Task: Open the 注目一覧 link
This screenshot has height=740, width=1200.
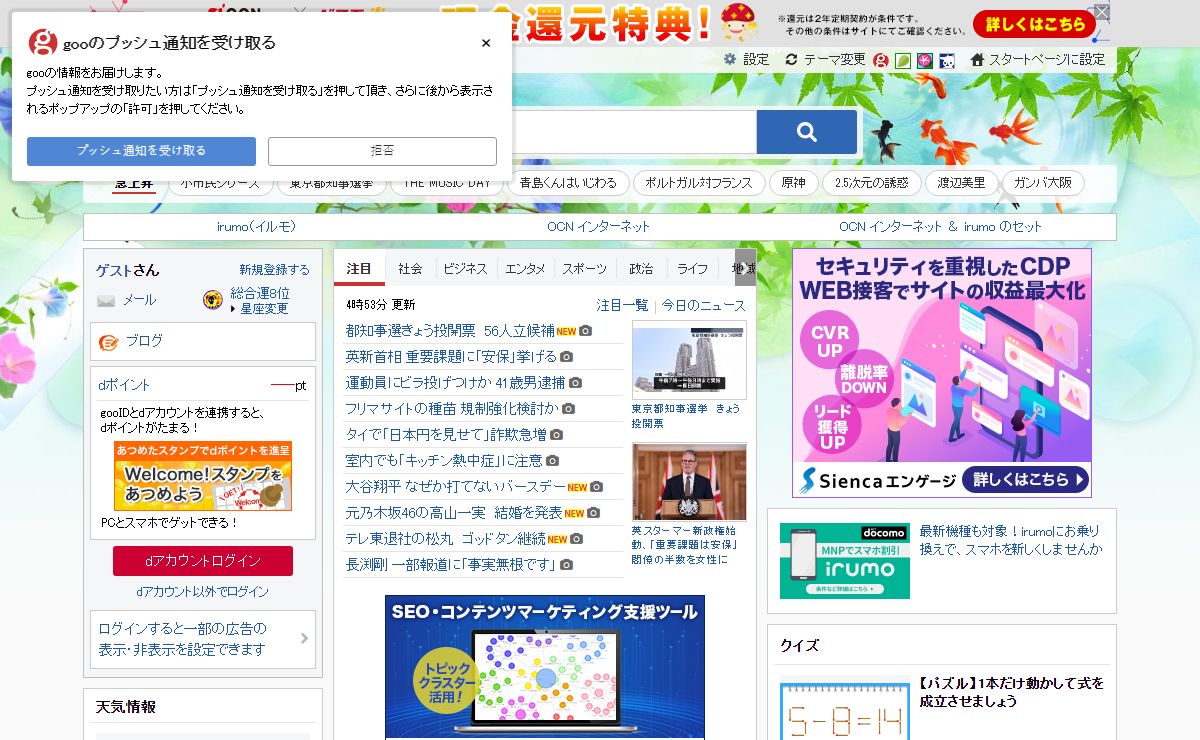Action: tap(622, 305)
